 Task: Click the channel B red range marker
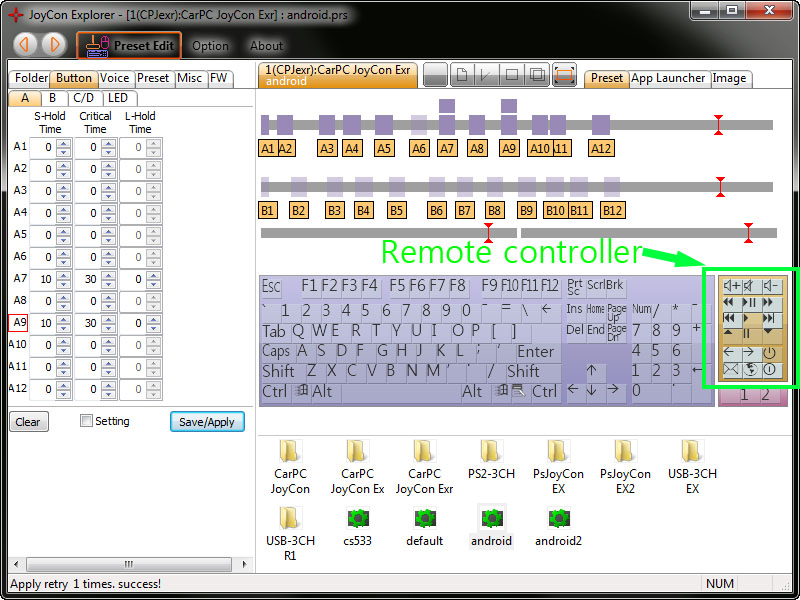[x=720, y=187]
